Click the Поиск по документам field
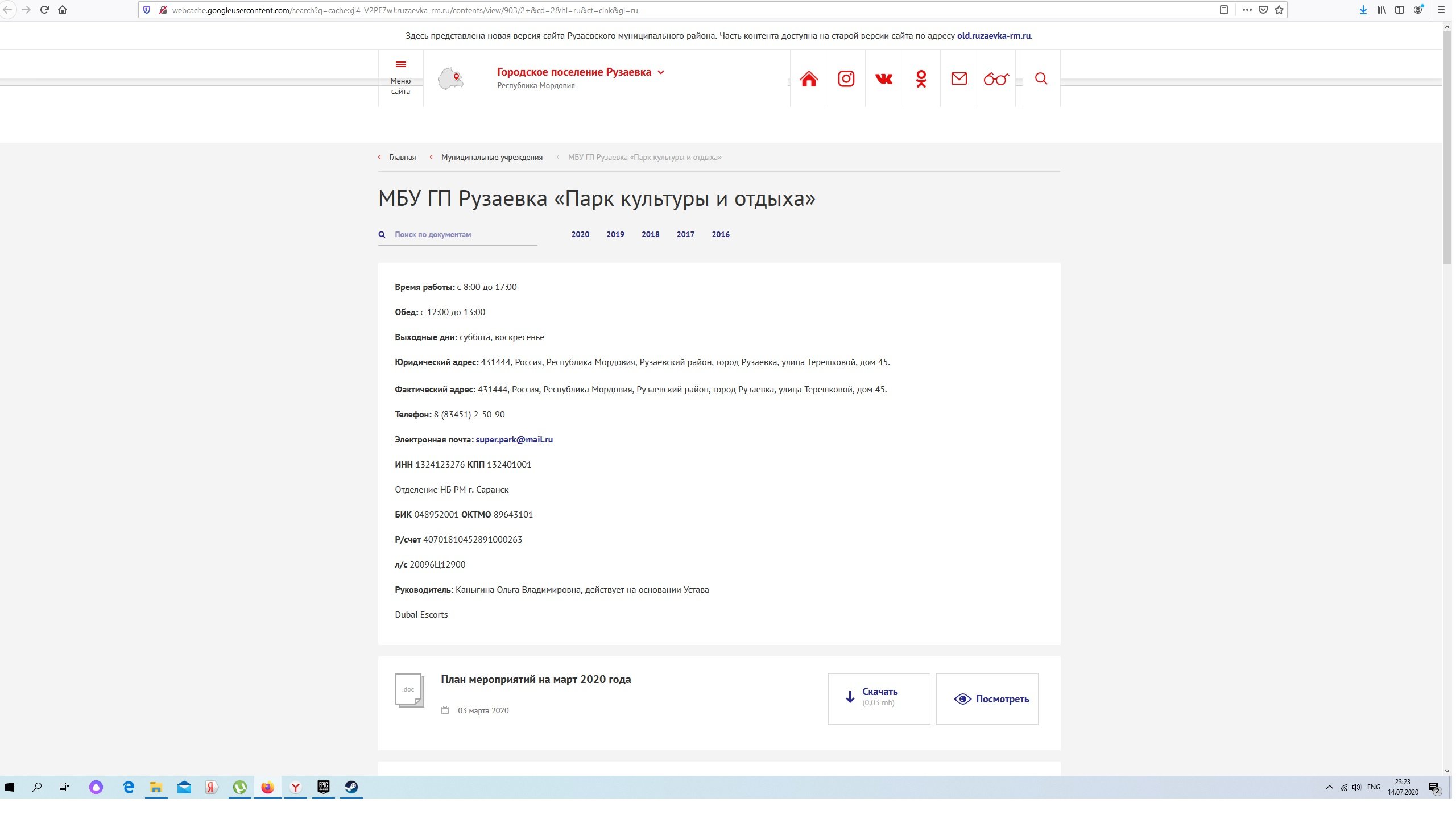 pos(458,235)
